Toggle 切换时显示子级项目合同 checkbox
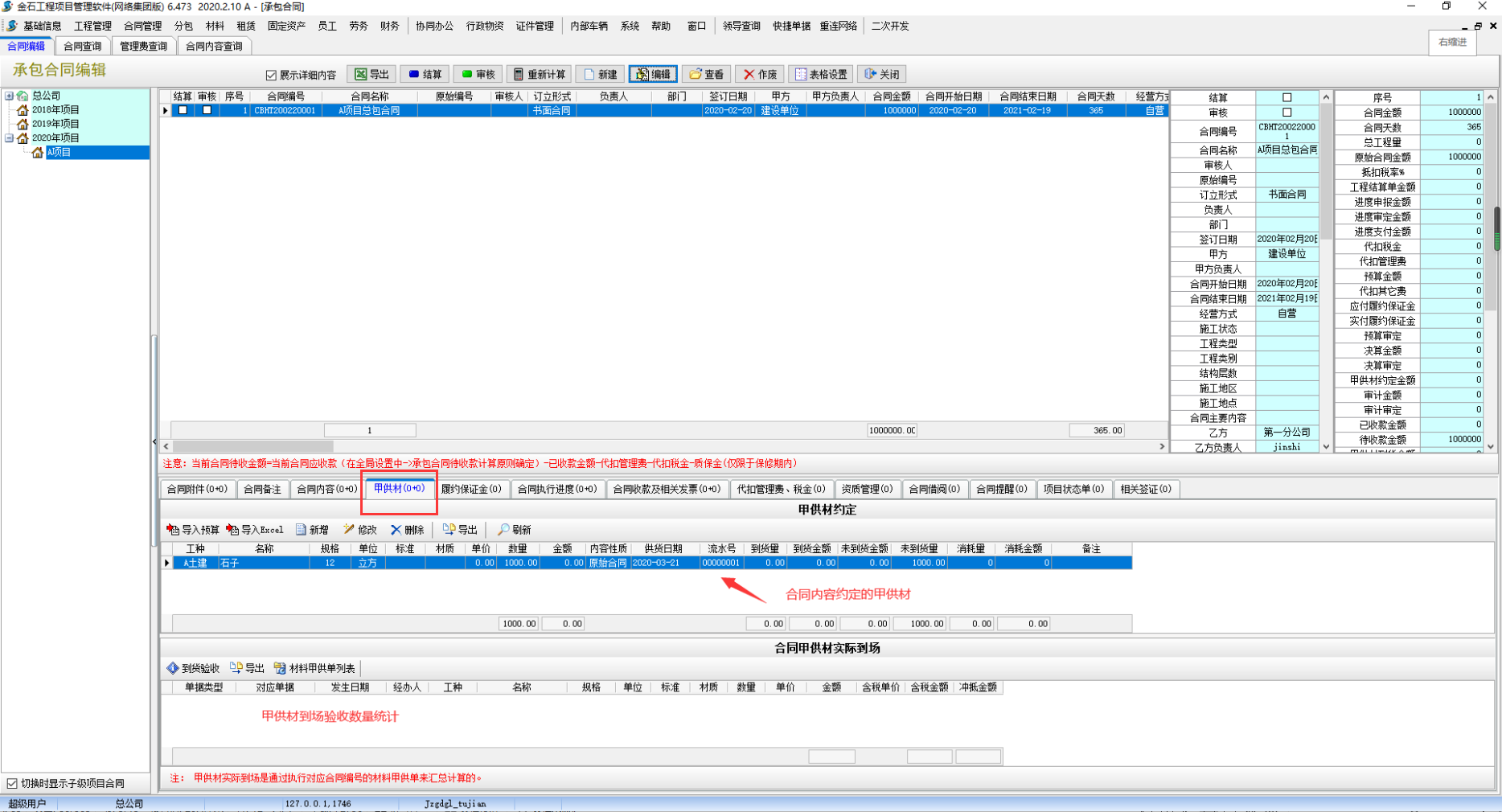The width and height of the screenshot is (1502, 812). (x=12, y=783)
